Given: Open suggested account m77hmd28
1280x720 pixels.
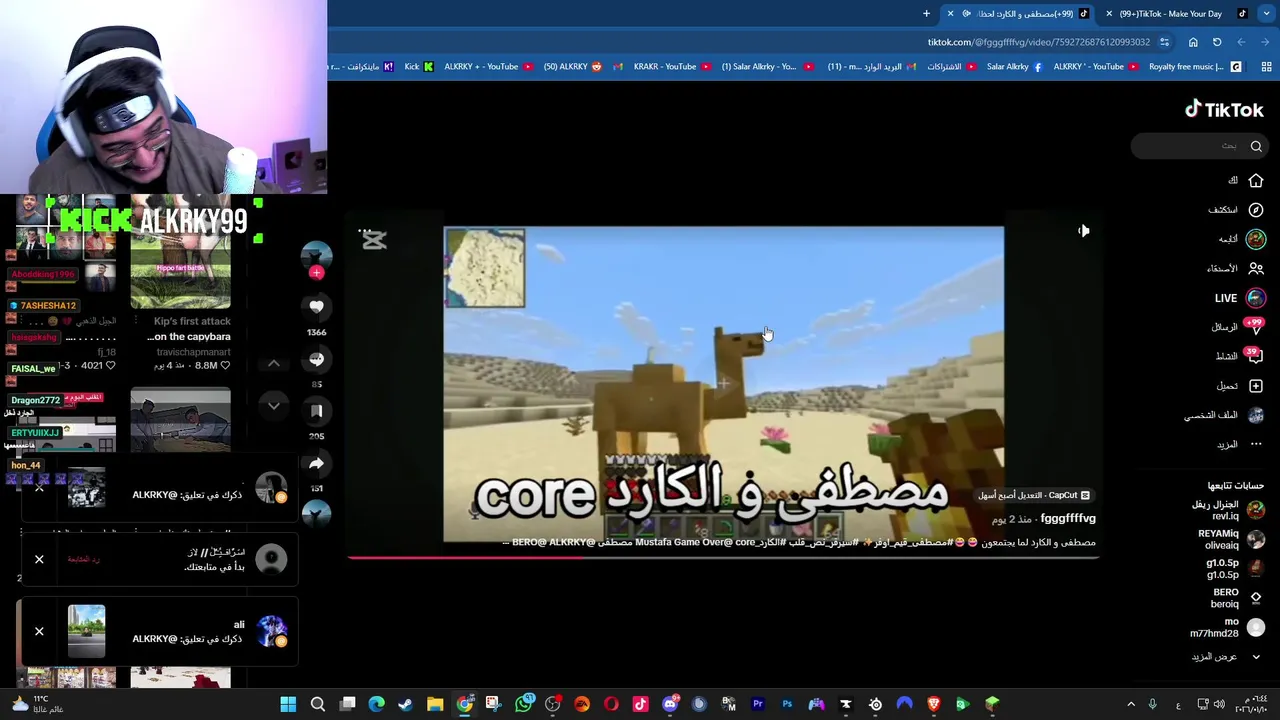Looking at the screenshot, I should click(x=1226, y=627).
